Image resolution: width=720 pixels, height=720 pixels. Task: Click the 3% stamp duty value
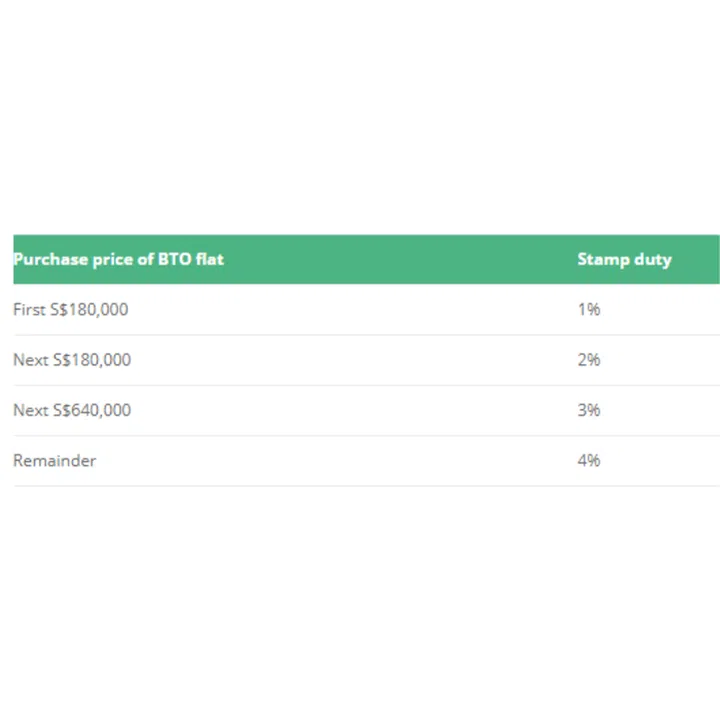point(589,410)
